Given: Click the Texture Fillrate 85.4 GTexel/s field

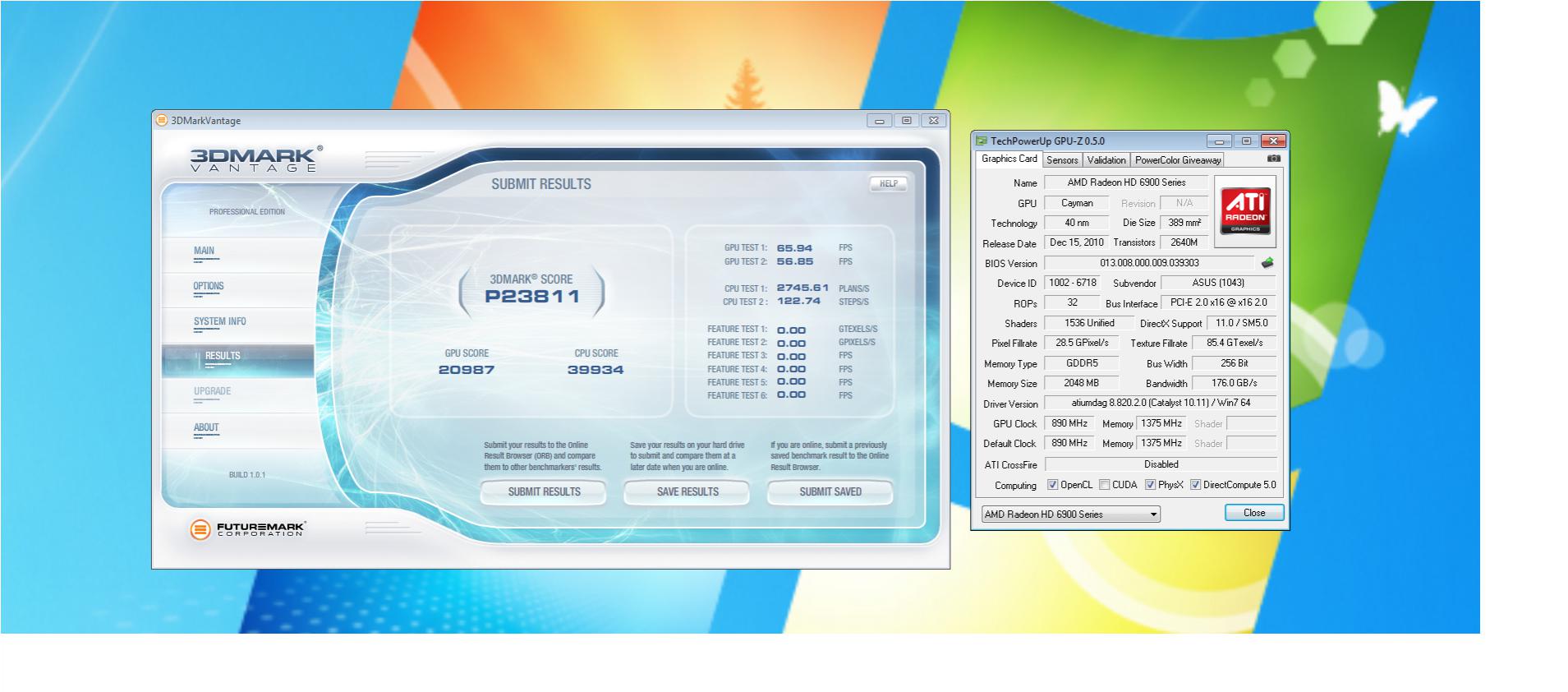Looking at the screenshot, I should (x=1234, y=343).
